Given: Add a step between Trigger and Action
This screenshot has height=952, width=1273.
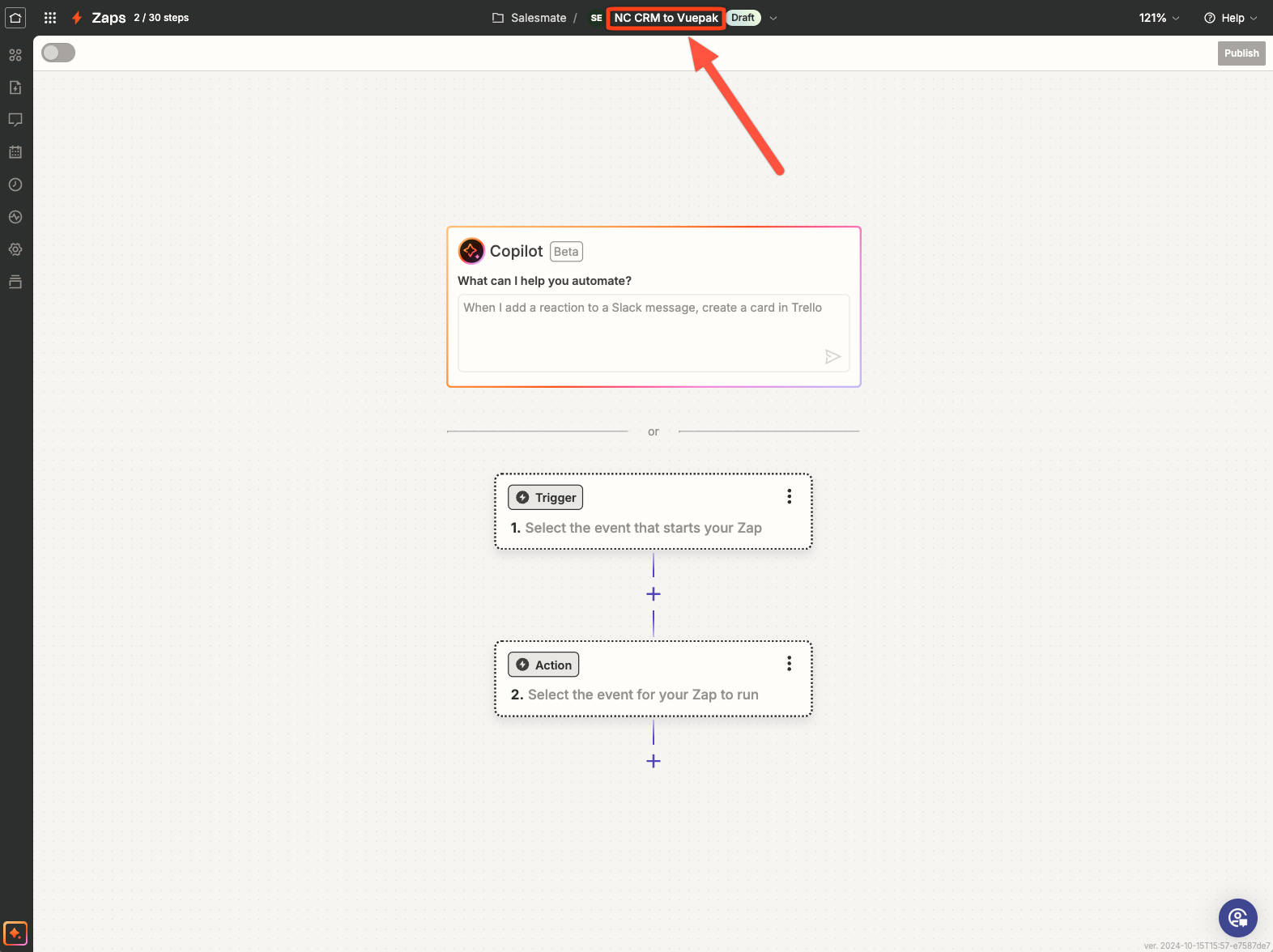Looking at the screenshot, I should click(654, 594).
